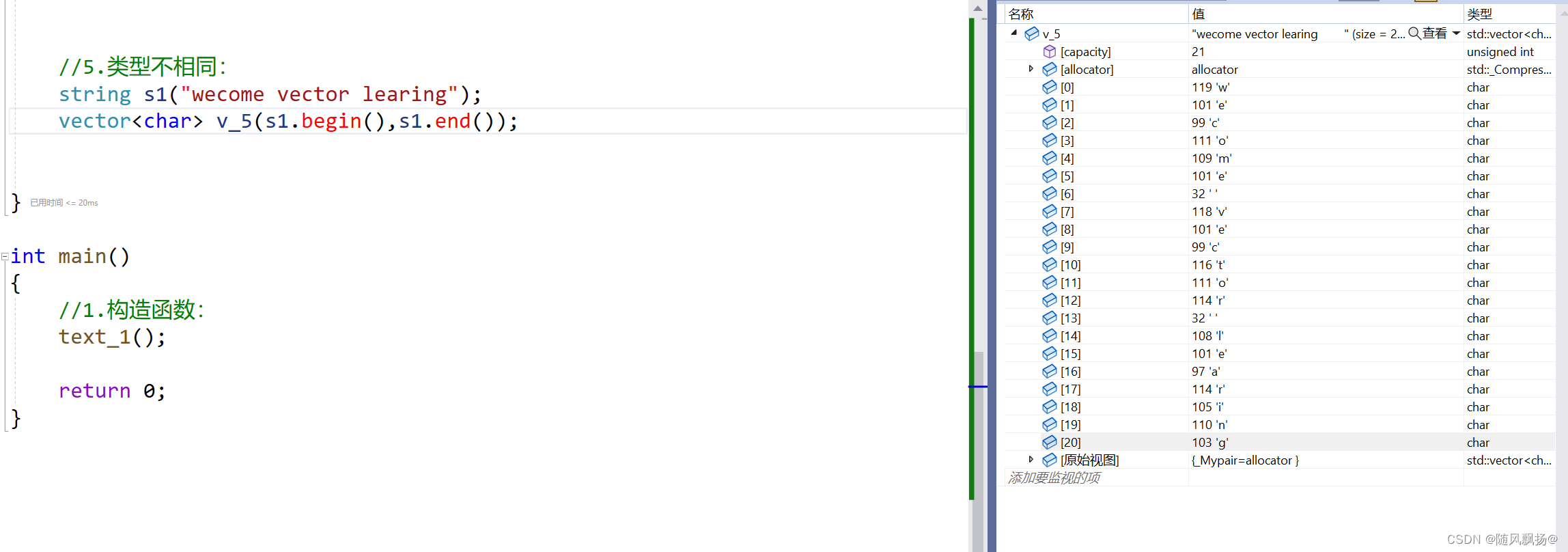Select the icon of element [8]
The height and width of the screenshot is (552, 1568).
point(1050,229)
